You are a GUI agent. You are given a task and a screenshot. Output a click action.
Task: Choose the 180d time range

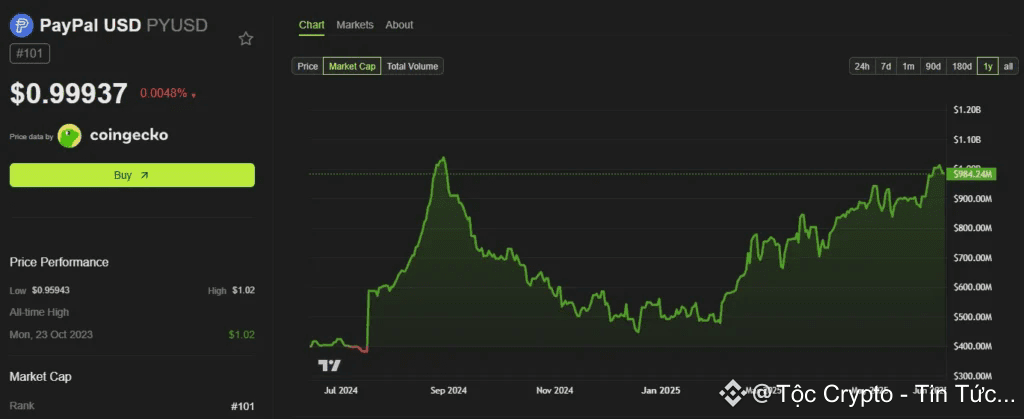point(961,66)
